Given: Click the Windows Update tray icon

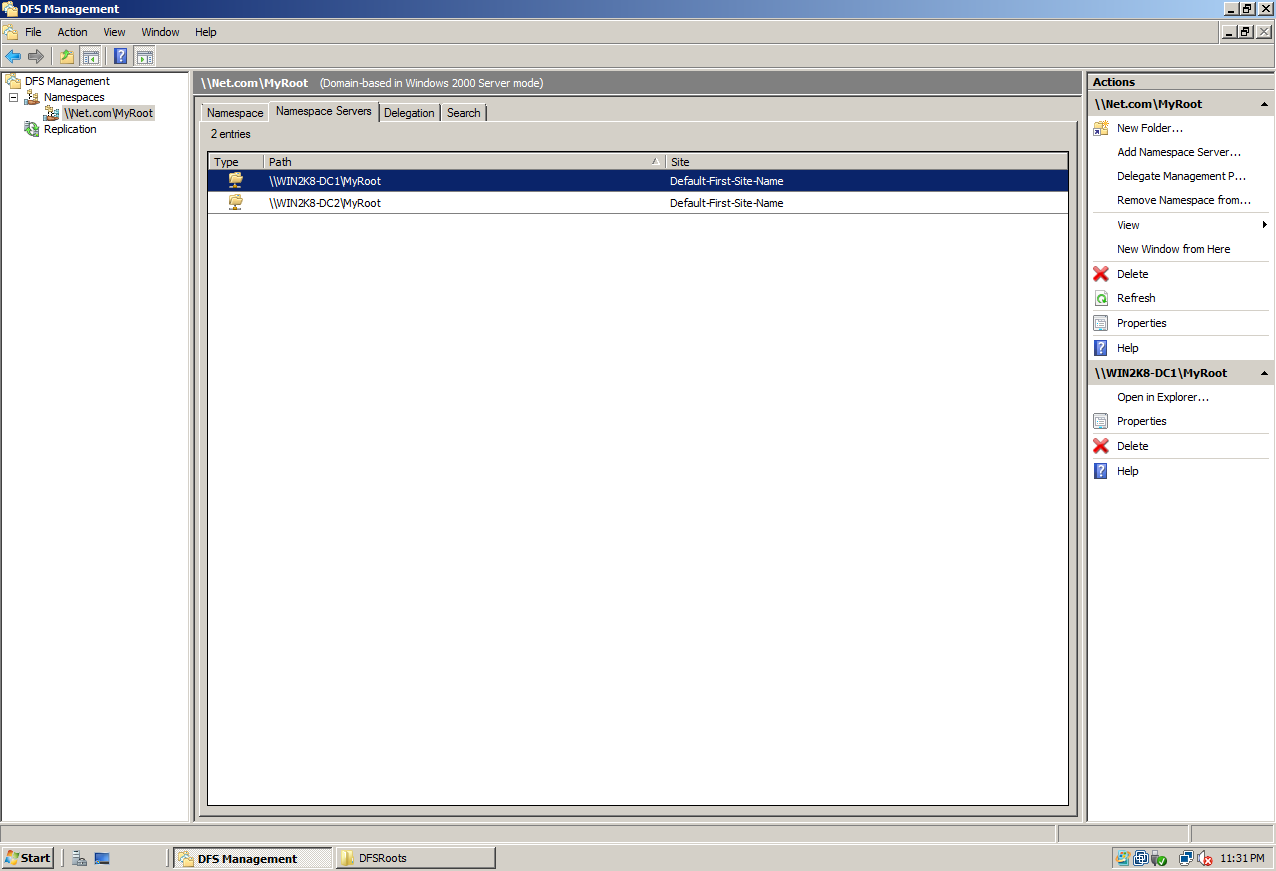Looking at the screenshot, I should pos(1123,858).
